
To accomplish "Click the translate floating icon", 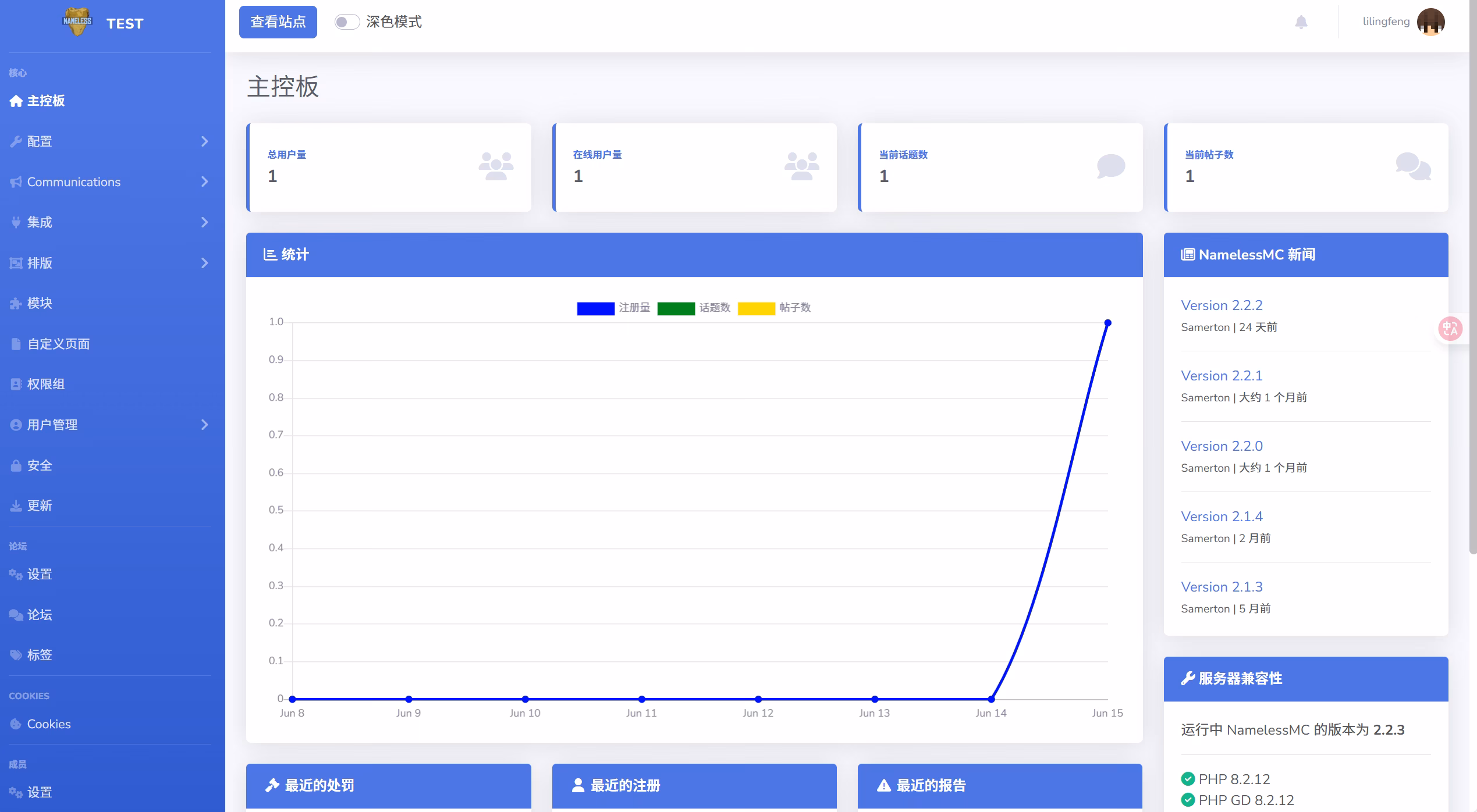I will (1450, 329).
